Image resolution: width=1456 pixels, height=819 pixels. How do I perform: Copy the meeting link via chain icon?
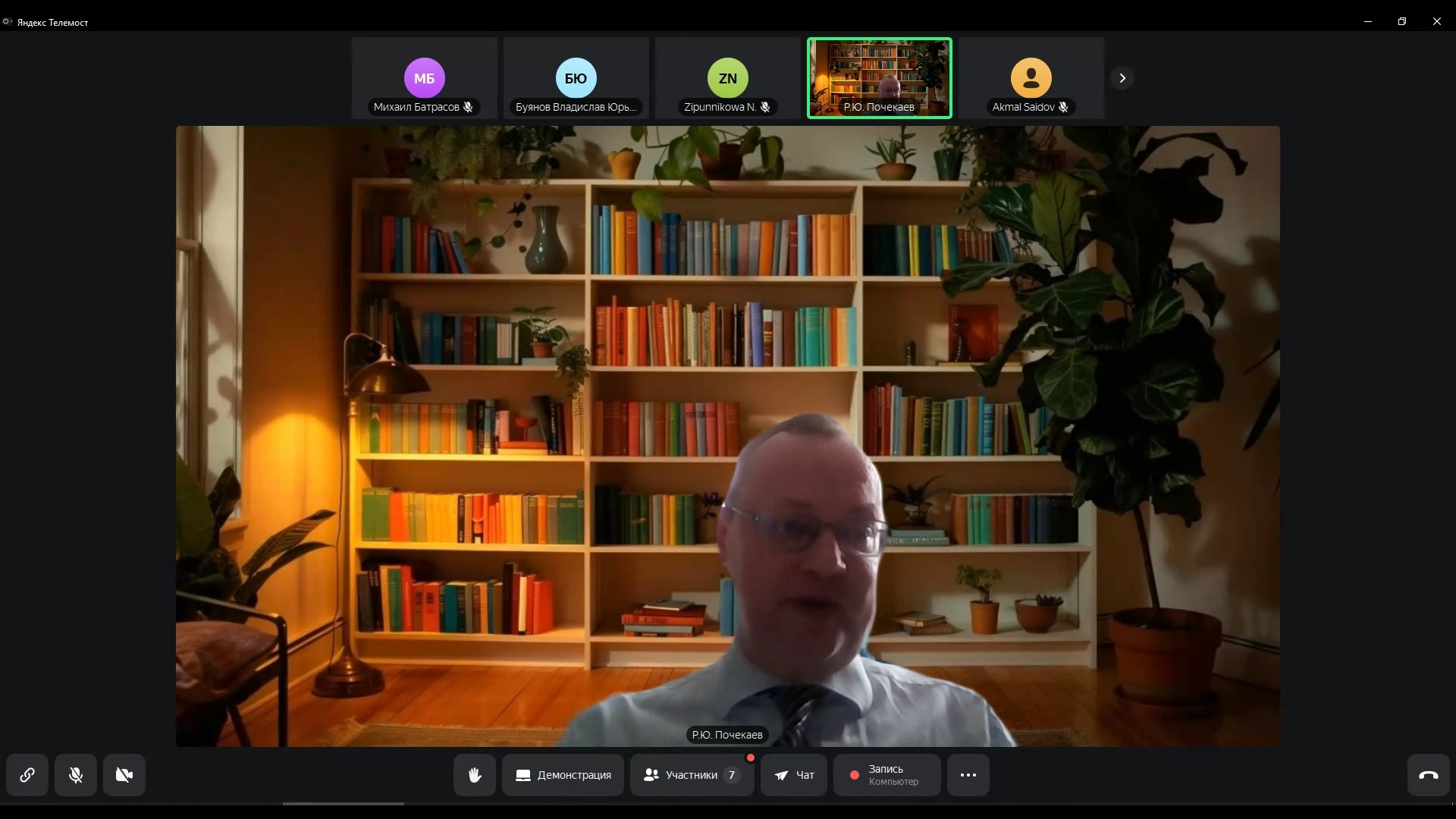pyautogui.click(x=27, y=775)
